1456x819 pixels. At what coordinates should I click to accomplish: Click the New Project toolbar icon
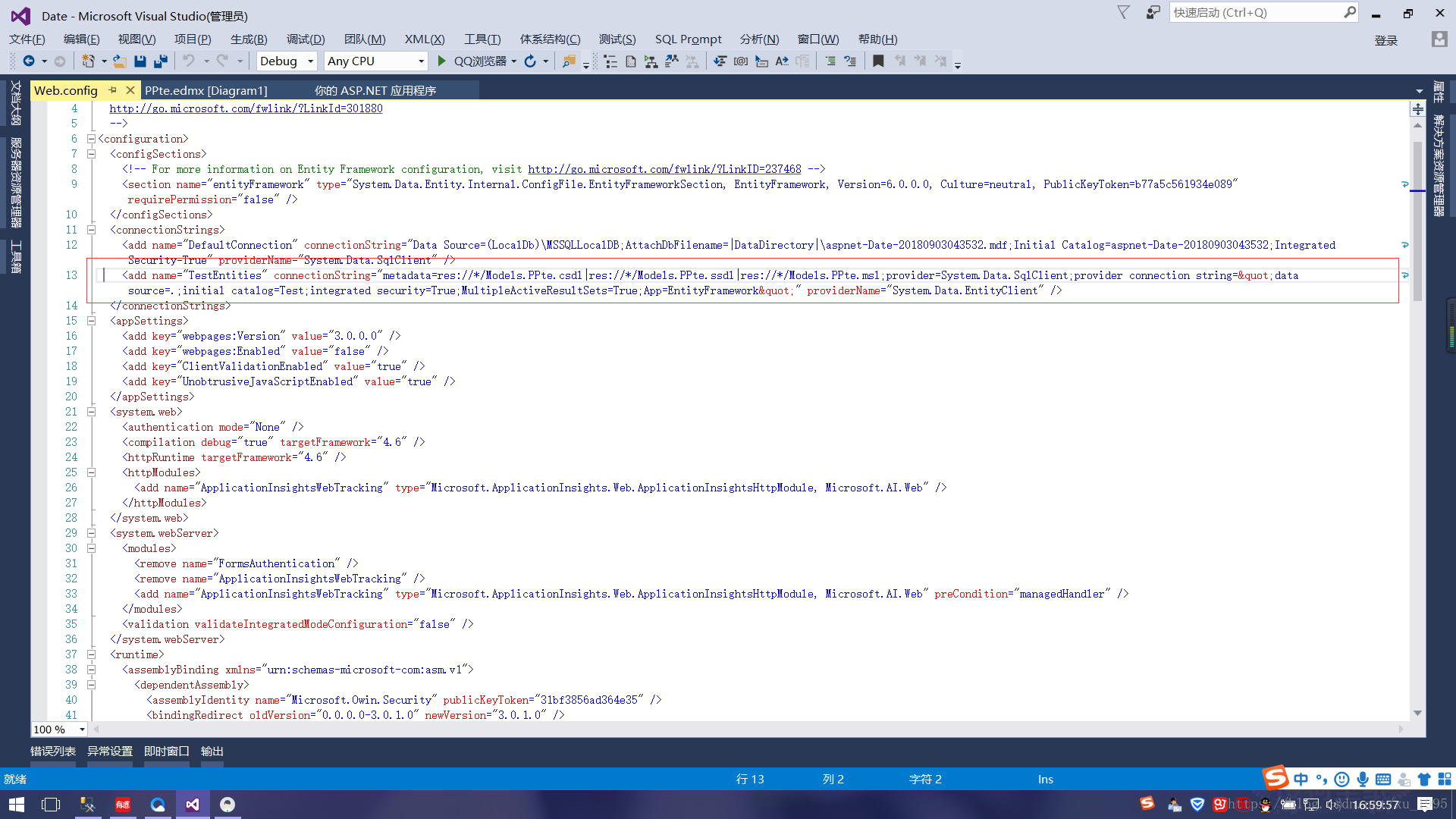89,61
